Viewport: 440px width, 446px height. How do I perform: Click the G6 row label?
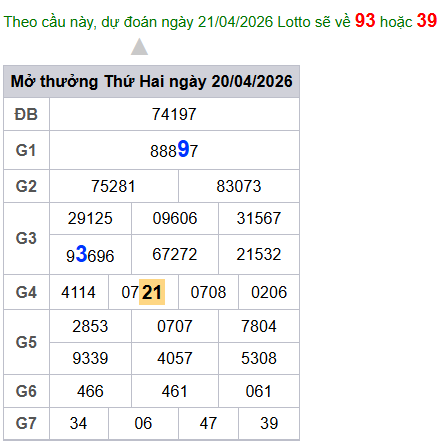point(26,391)
